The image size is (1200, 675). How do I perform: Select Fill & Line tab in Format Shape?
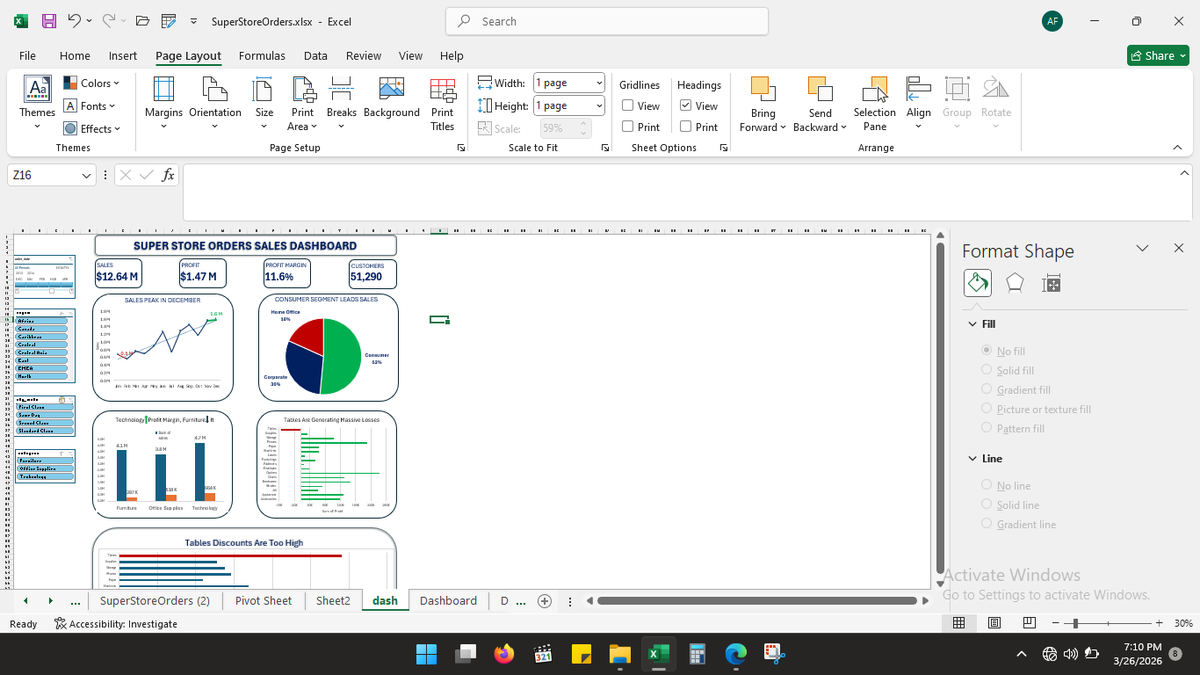pyautogui.click(x=977, y=285)
